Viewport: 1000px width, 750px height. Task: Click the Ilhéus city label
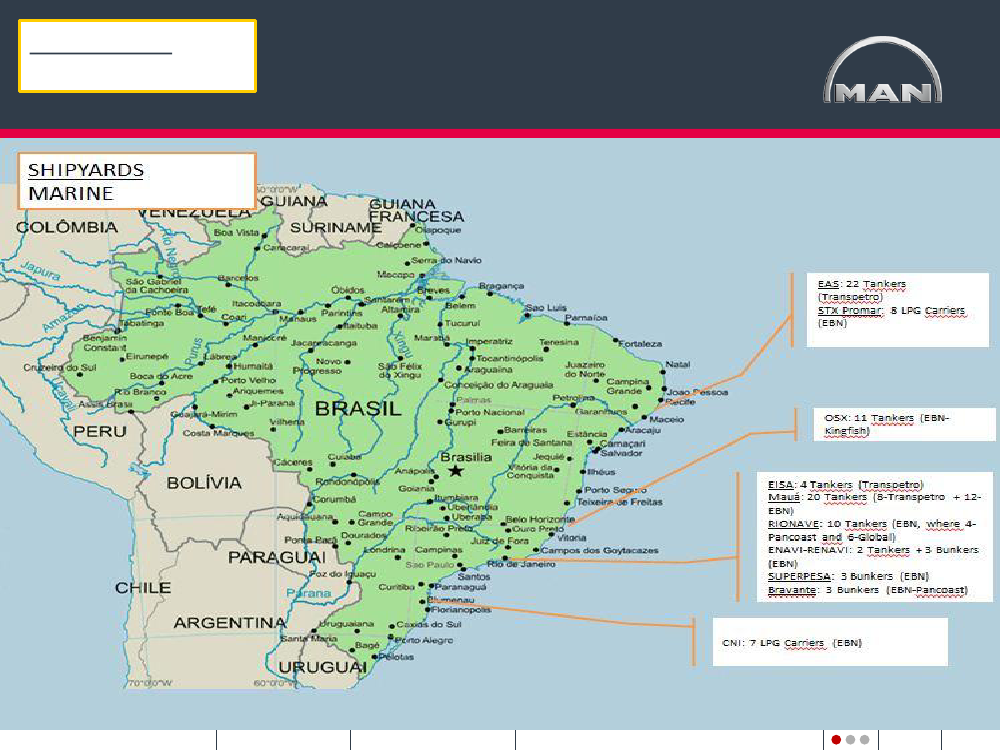point(601,472)
